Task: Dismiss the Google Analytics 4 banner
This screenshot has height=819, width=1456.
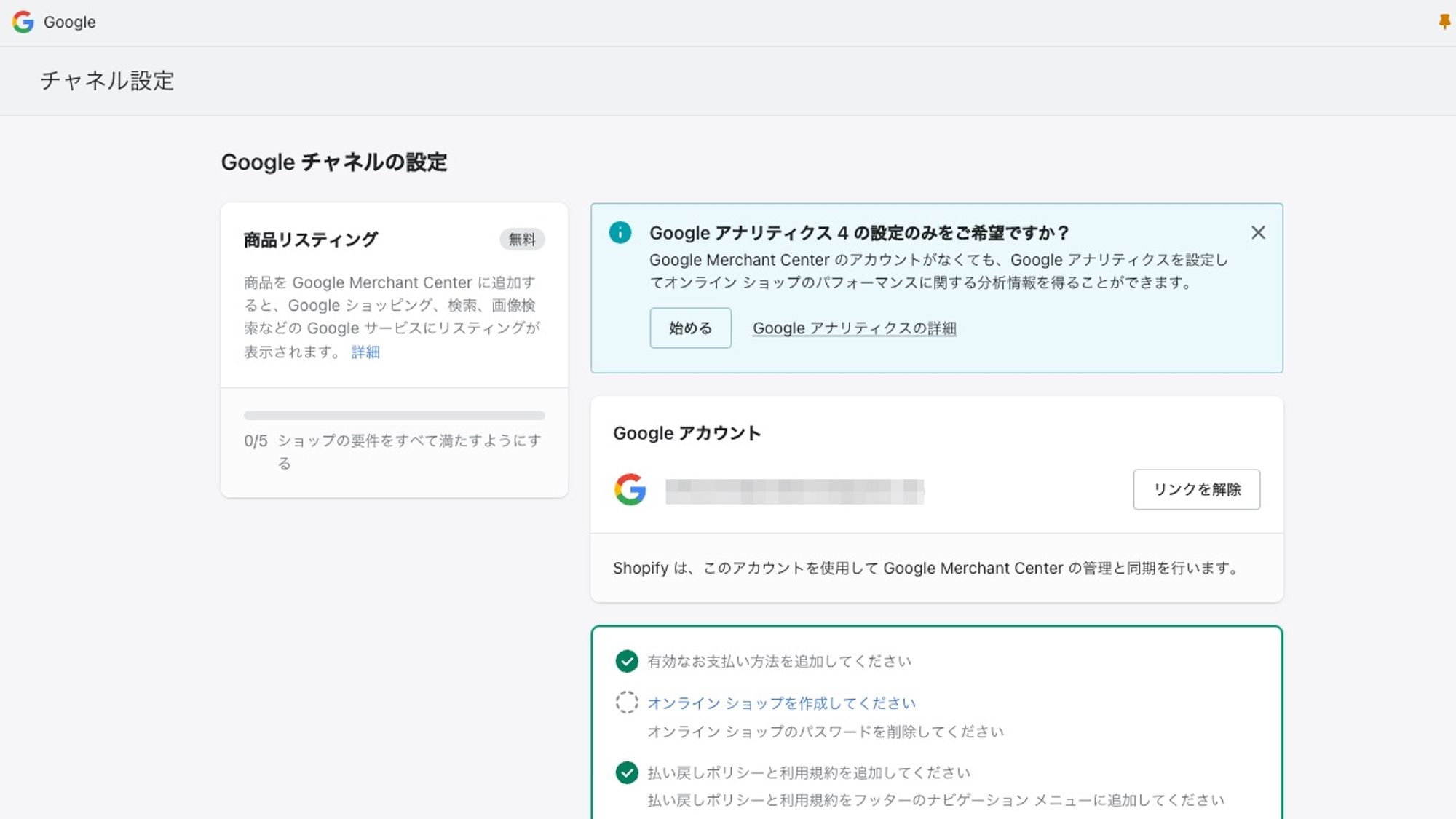Action: pyautogui.click(x=1258, y=233)
